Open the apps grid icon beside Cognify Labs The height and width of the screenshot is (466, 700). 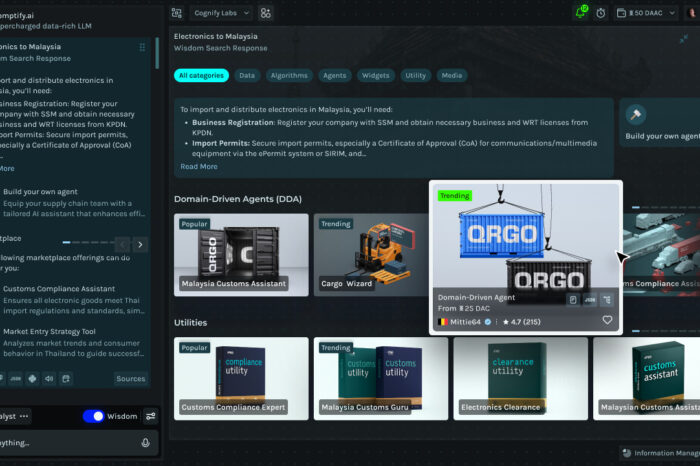coord(265,13)
